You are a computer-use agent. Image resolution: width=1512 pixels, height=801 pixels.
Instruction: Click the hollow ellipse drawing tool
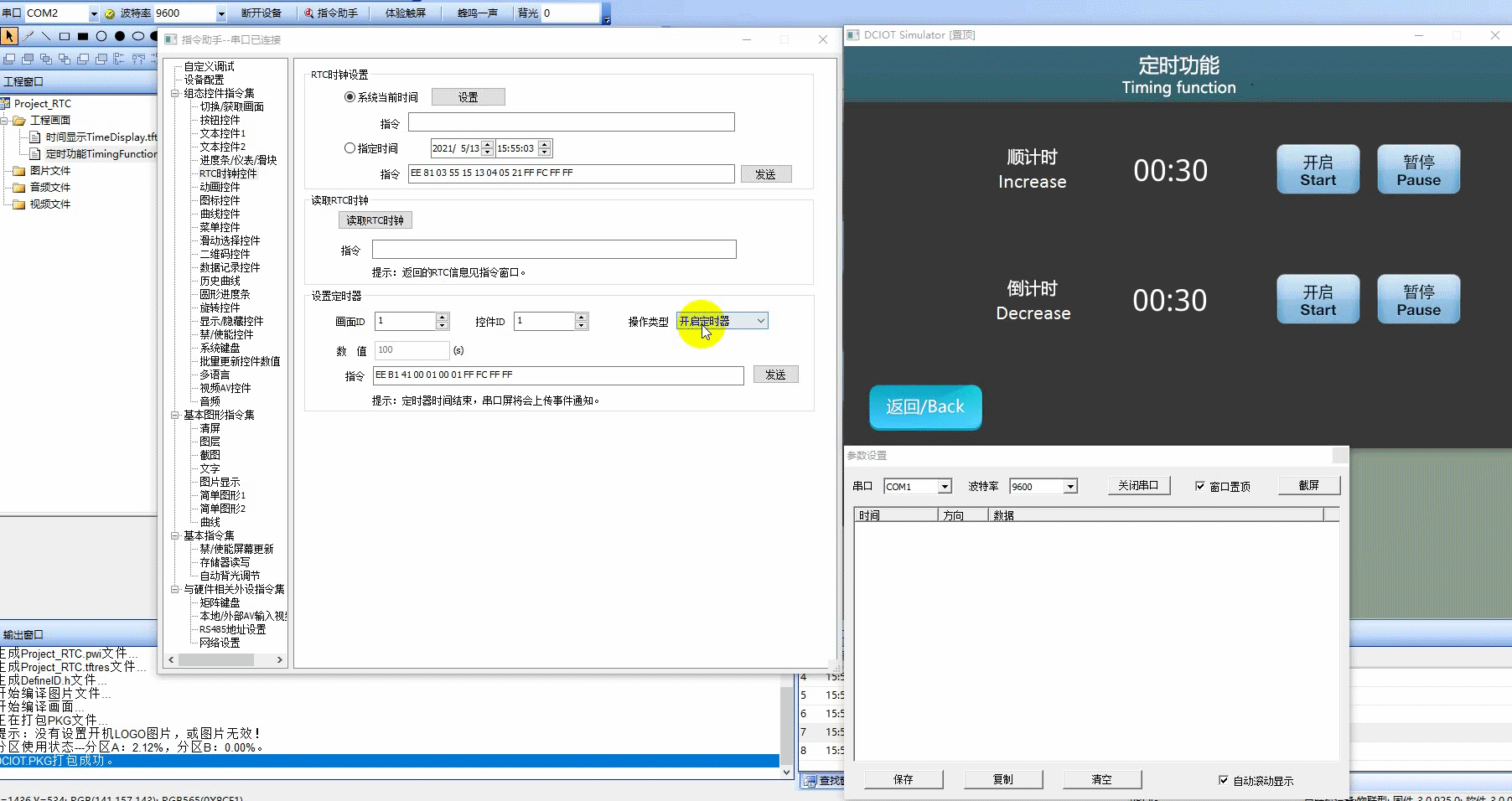coord(138,36)
